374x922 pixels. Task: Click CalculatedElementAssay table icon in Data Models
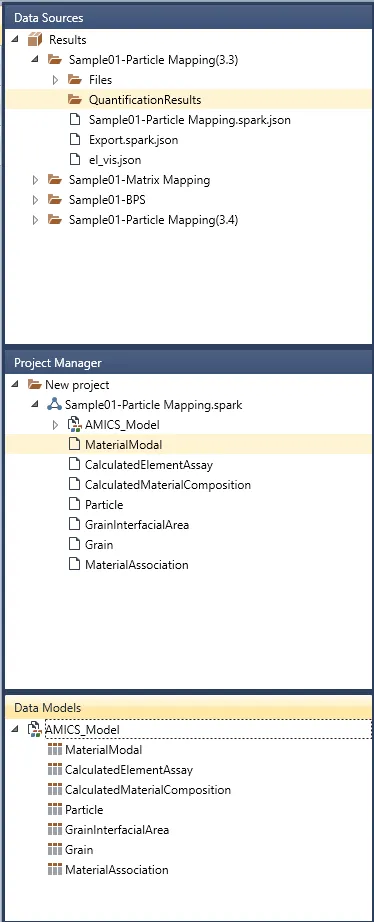pos(55,770)
